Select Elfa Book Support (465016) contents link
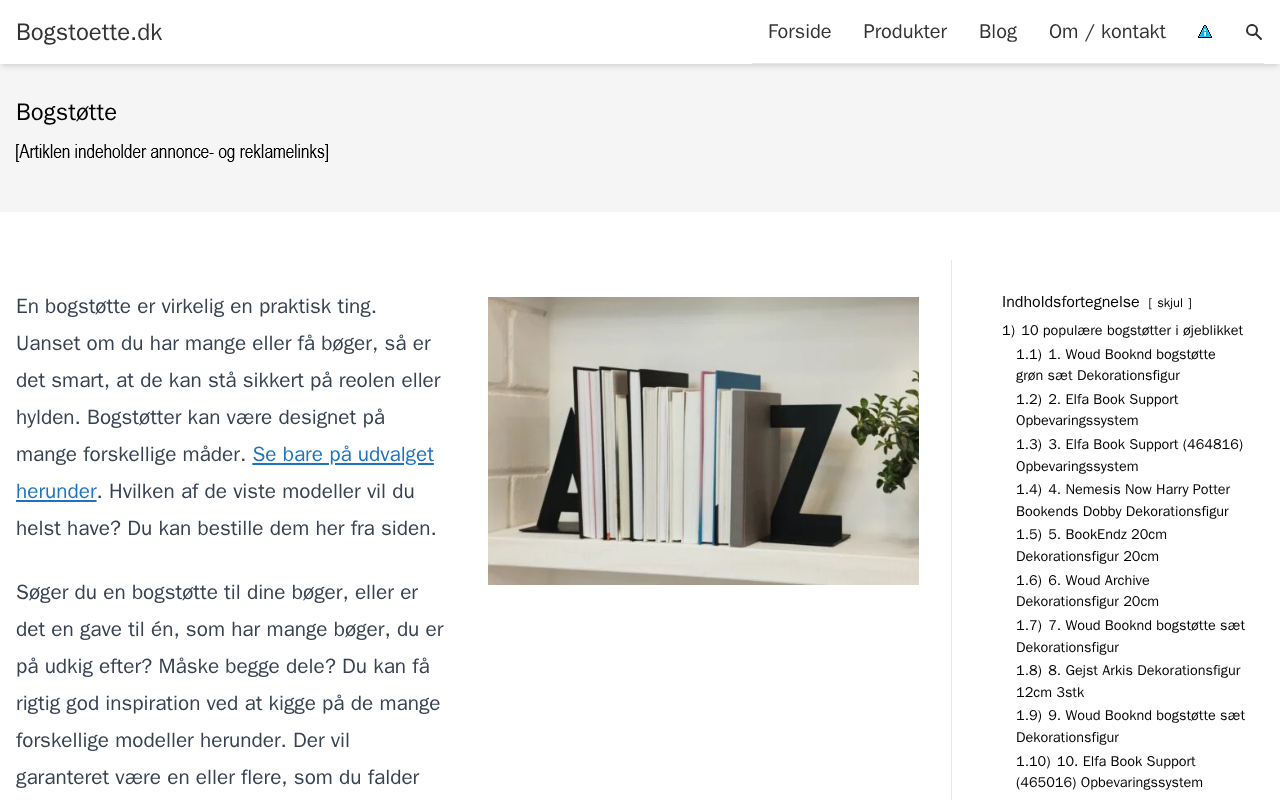 pyautogui.click(x=1109, y=772)
